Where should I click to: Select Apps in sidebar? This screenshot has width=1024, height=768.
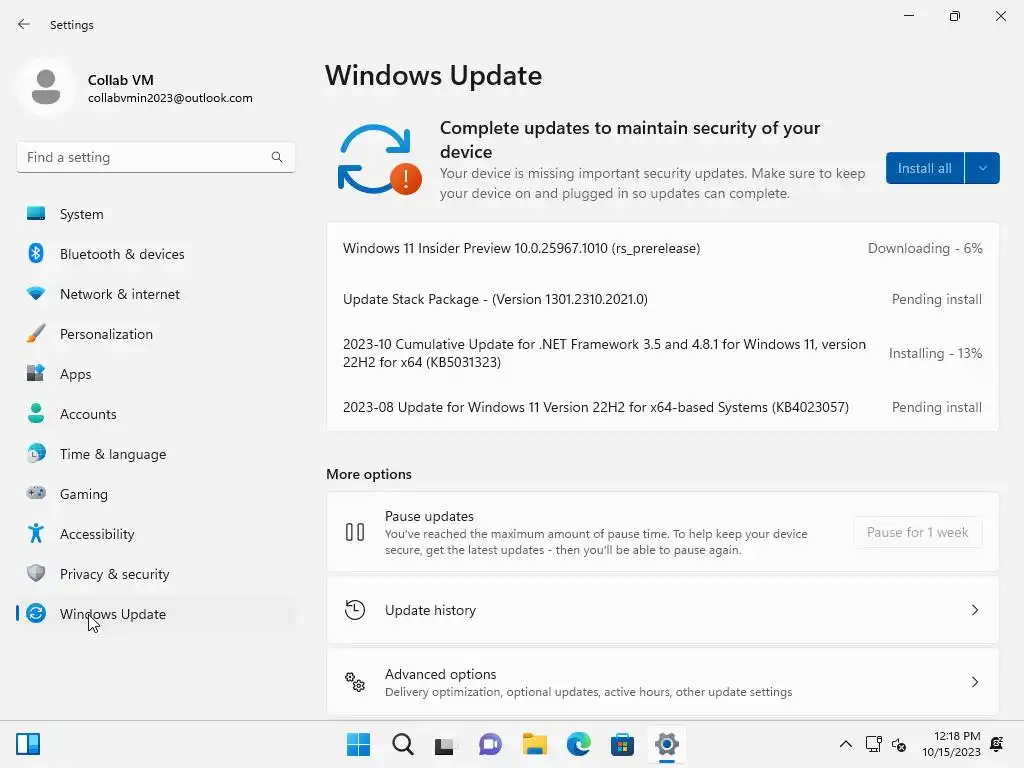coord(155,373)
